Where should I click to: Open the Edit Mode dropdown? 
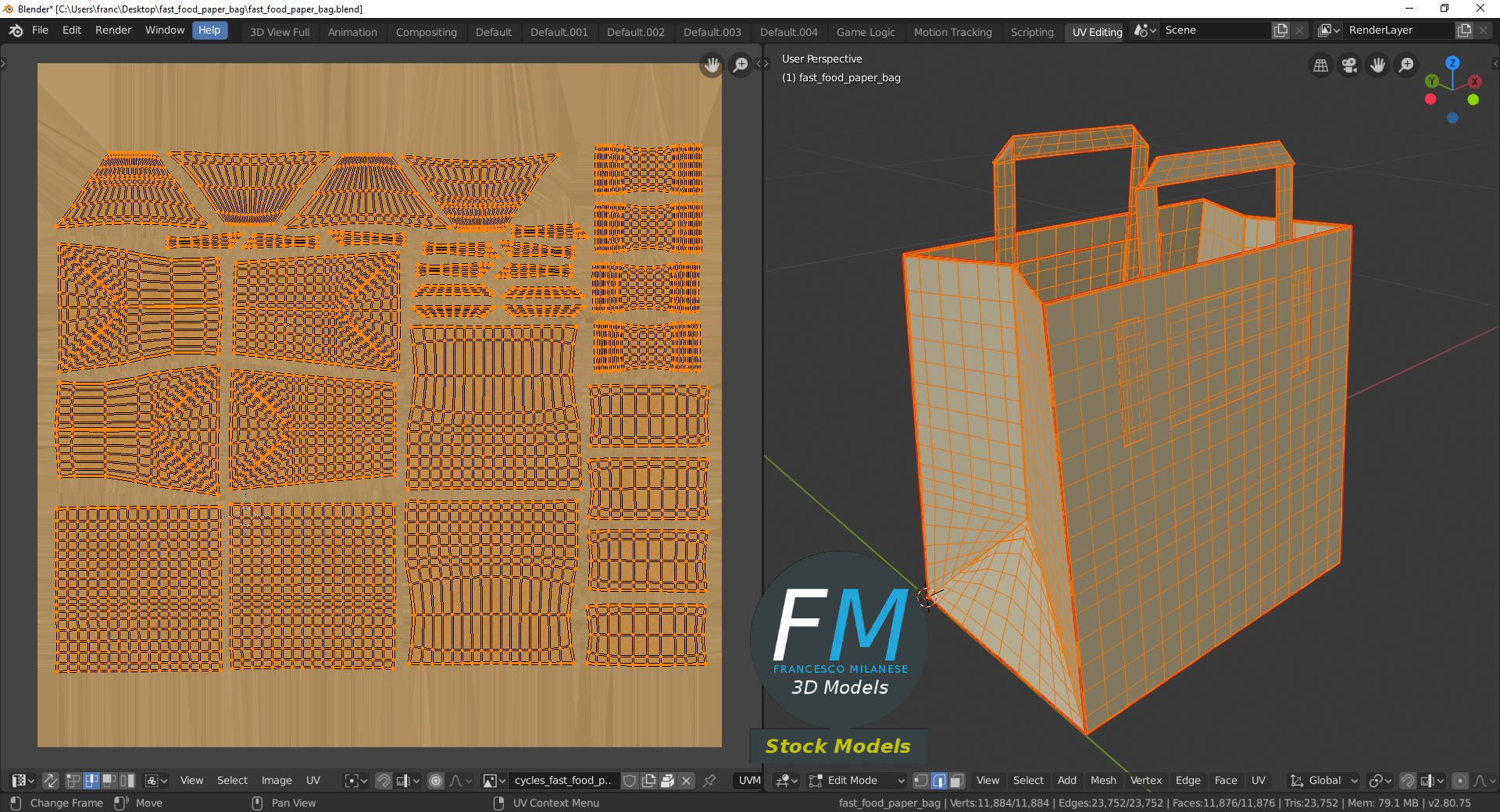click(x=857, y=780)
